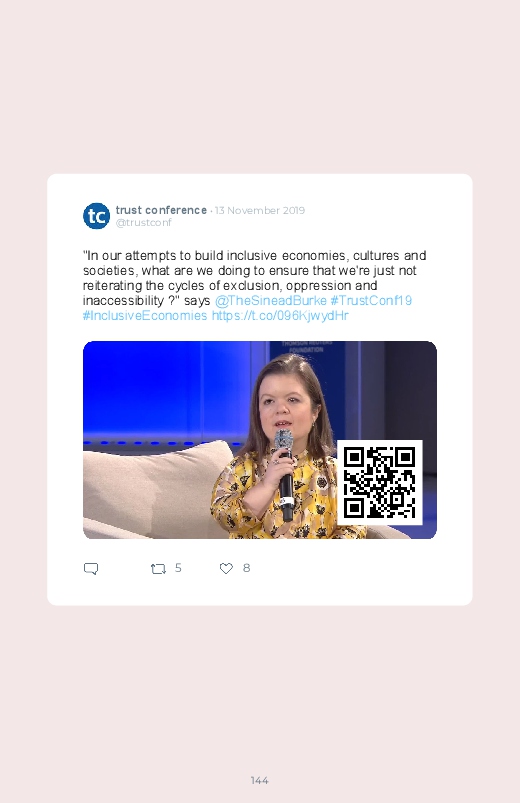The height and width of the screenshot is (803, 520).
Task: Click the like count 8
Action: click(x=246, y=568)
